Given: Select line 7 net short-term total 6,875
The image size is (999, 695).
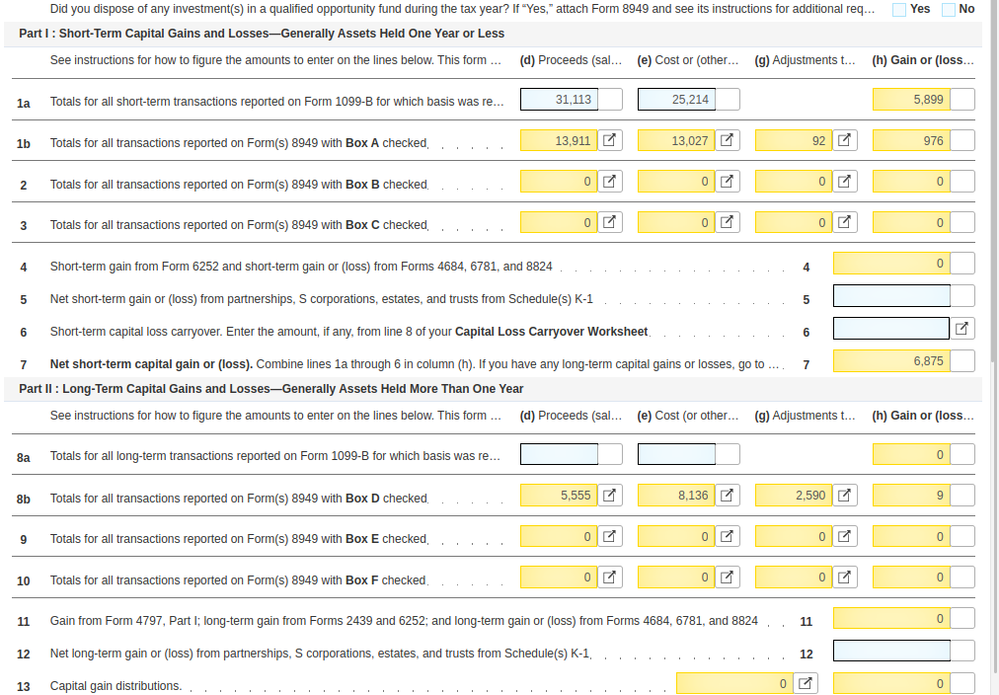Looking at the screenshot, I should pyautogui.click(x=891, y=362).
